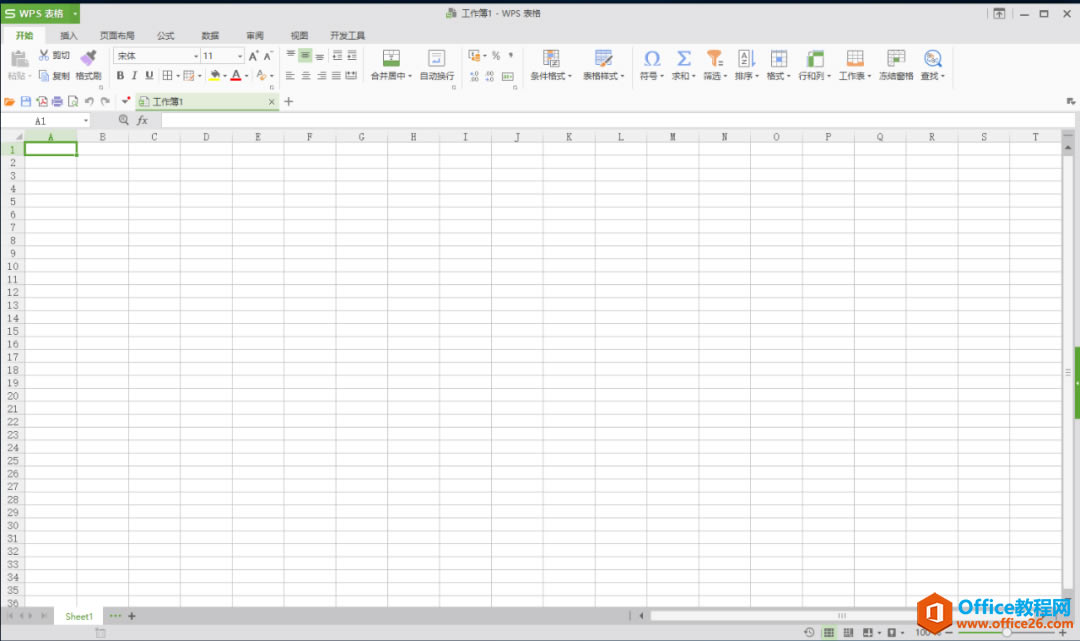Click the 排序 (Sort) icon
The height and width of the screenshot is (641, 1080).
pyautogui.click(x=746, y=58)
